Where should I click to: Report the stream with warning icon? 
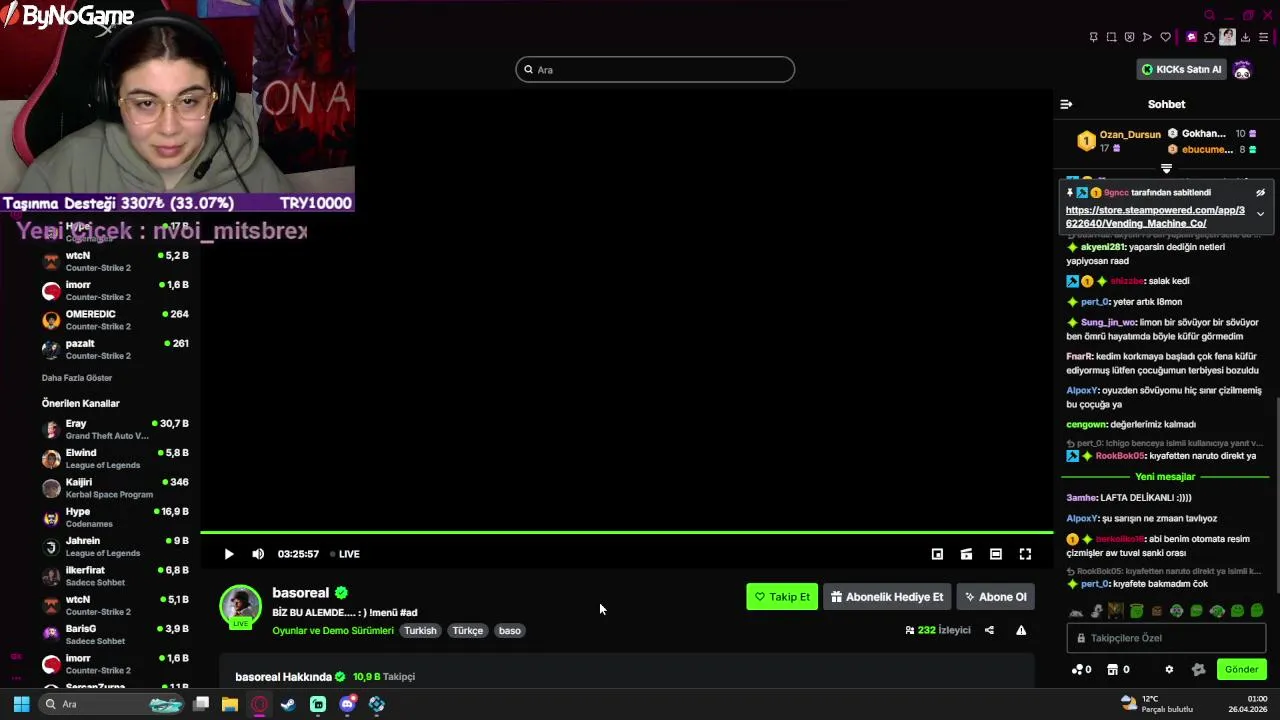point(1021,630)
